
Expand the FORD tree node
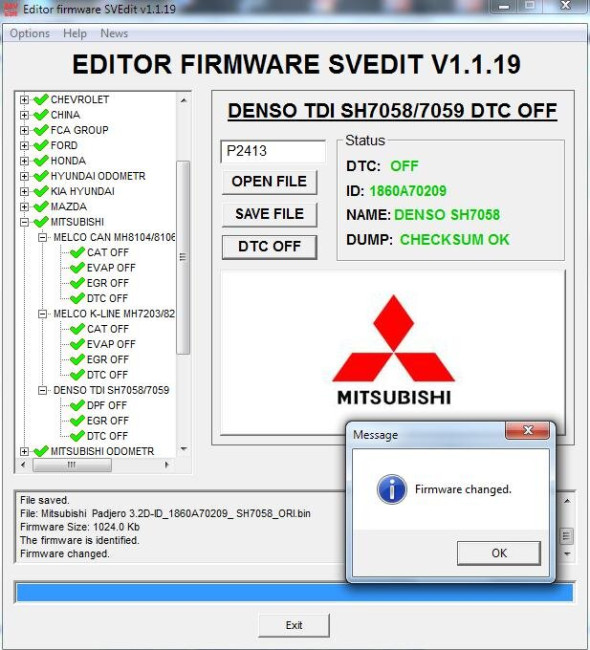pos(24,146)
